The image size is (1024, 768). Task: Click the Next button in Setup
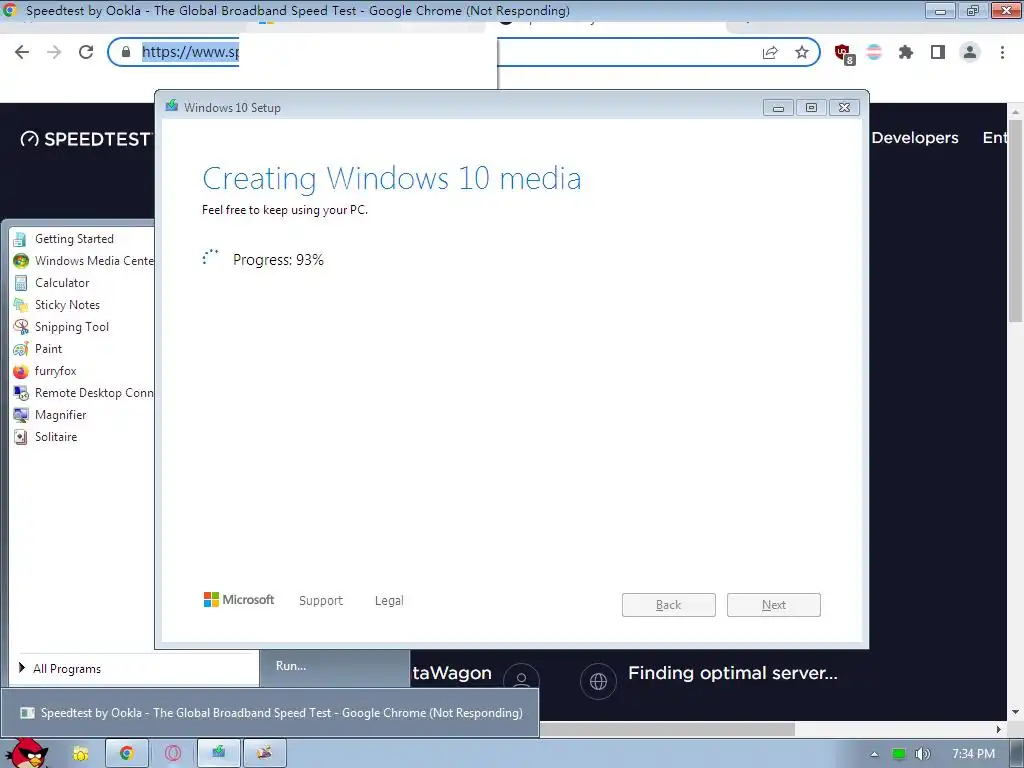[x=774, y=605]
